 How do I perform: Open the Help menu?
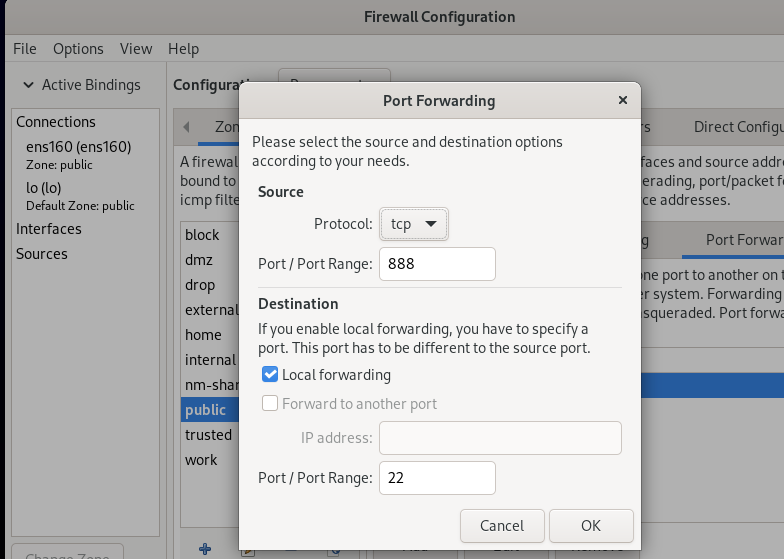[x=183, y=48]
